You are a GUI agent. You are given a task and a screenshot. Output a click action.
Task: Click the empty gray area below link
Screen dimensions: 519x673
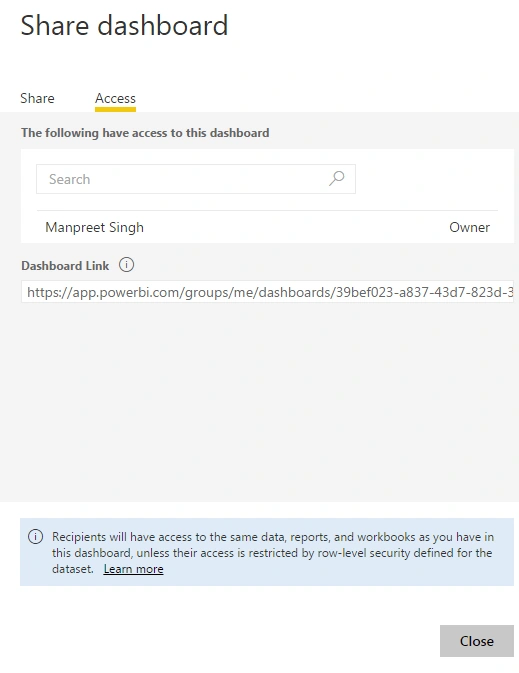259,402
